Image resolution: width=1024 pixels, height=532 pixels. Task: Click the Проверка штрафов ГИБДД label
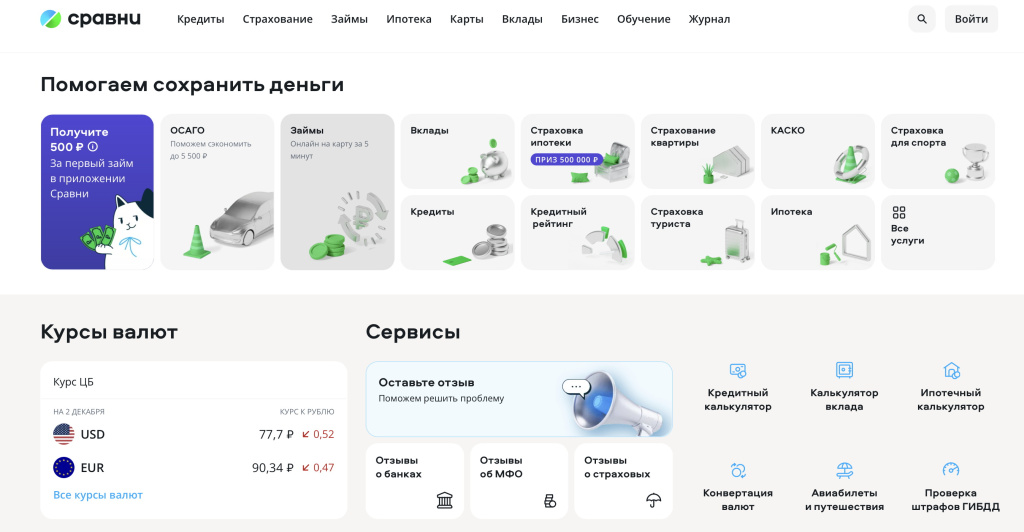point(955,499)
